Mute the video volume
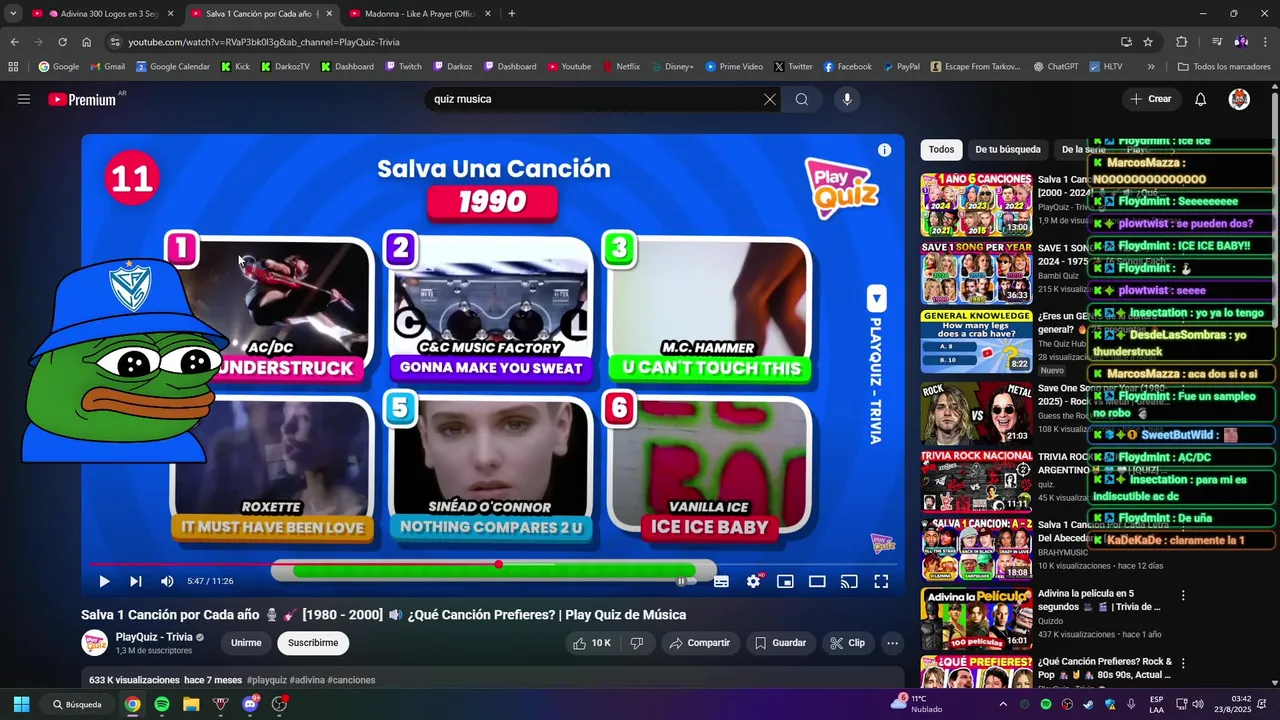 (167, 581)
